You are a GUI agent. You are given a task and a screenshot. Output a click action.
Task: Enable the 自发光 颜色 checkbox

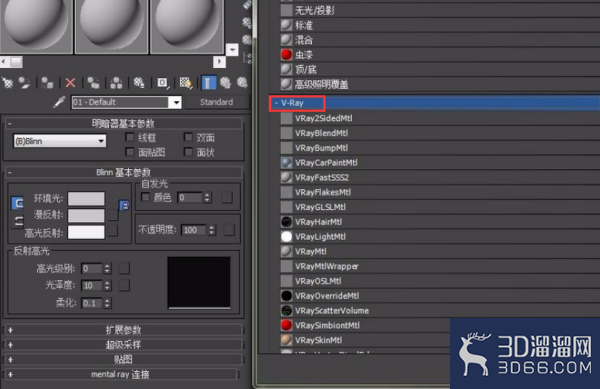(x=145, y=197)
